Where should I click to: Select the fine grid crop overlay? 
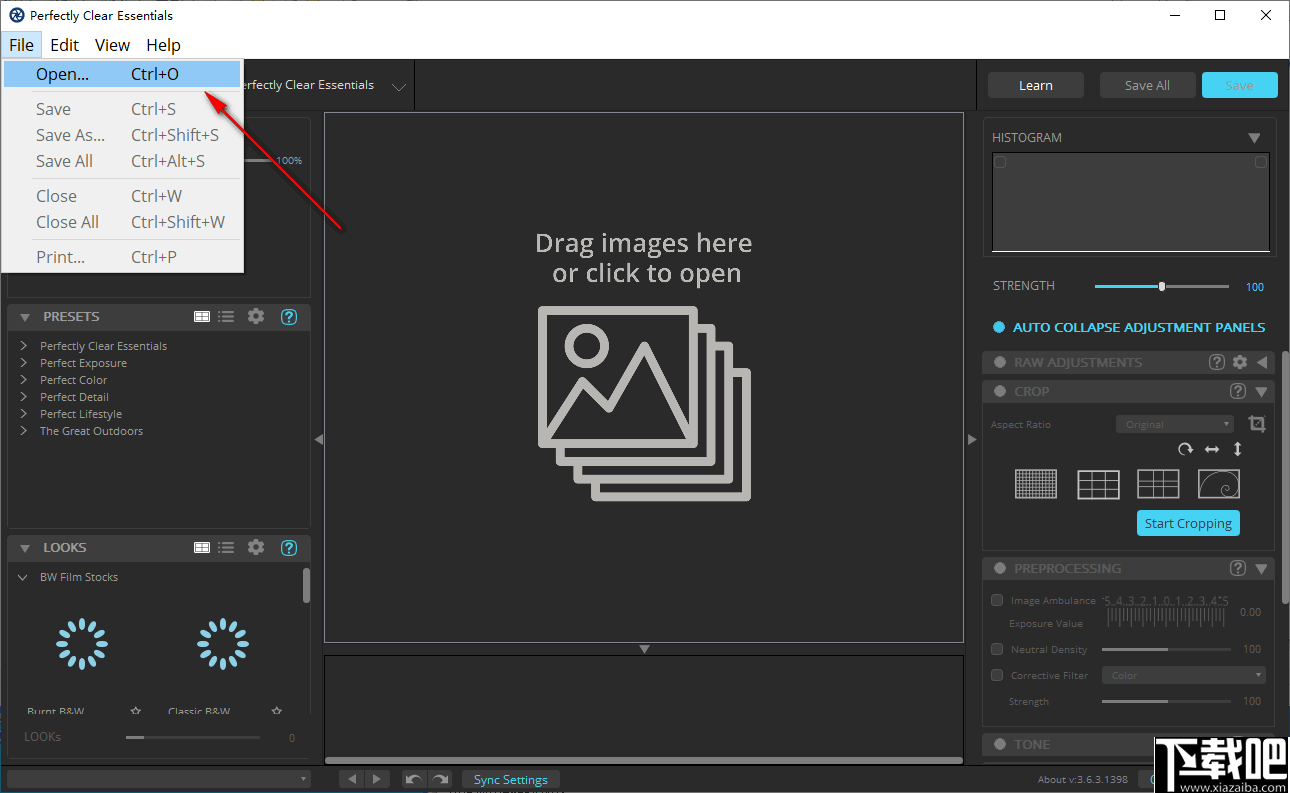pos(1036,484)
